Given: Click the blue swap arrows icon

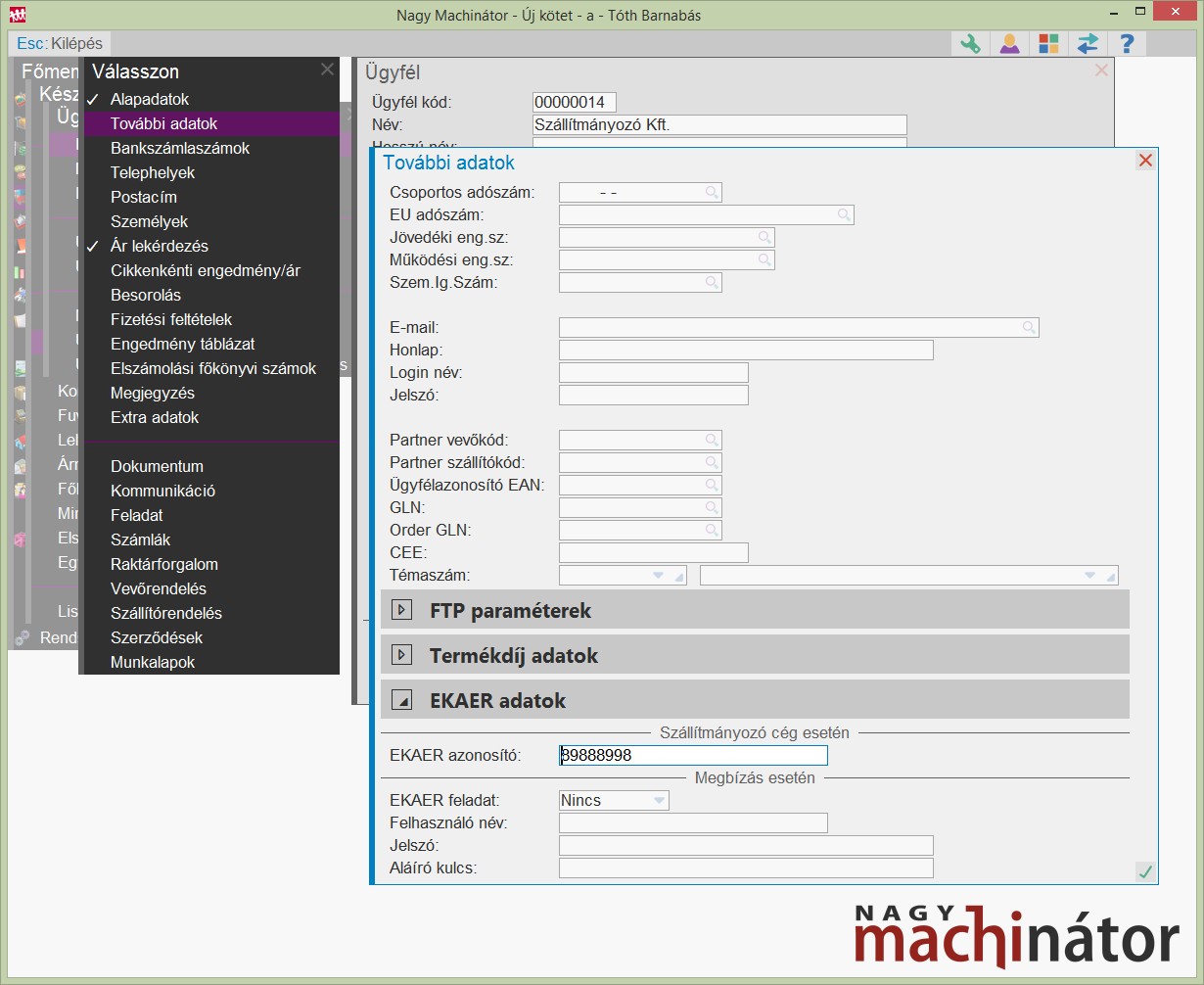Looking at the screenshot, I should (x=1088, y=44).
